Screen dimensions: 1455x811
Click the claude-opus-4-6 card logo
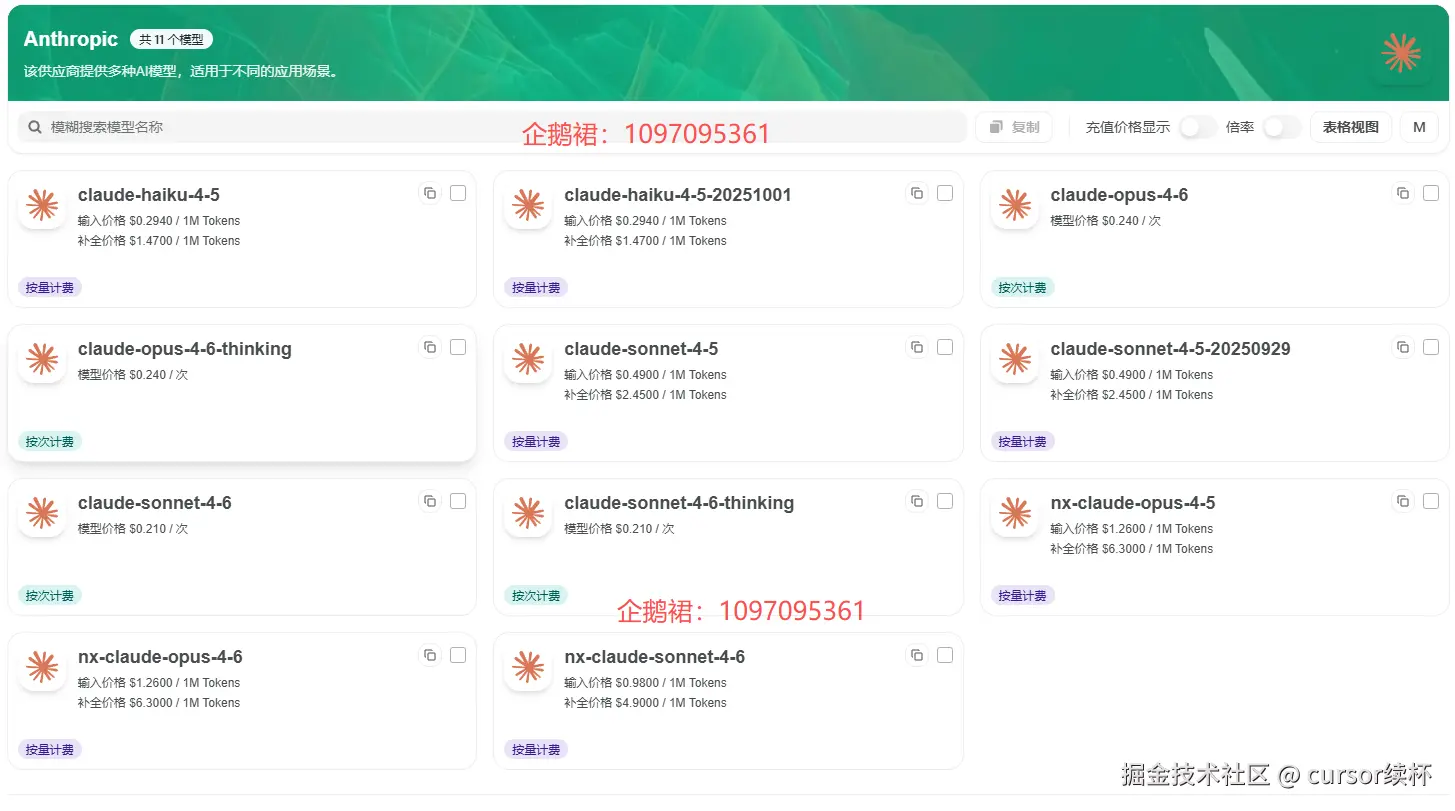[1015, 205]
